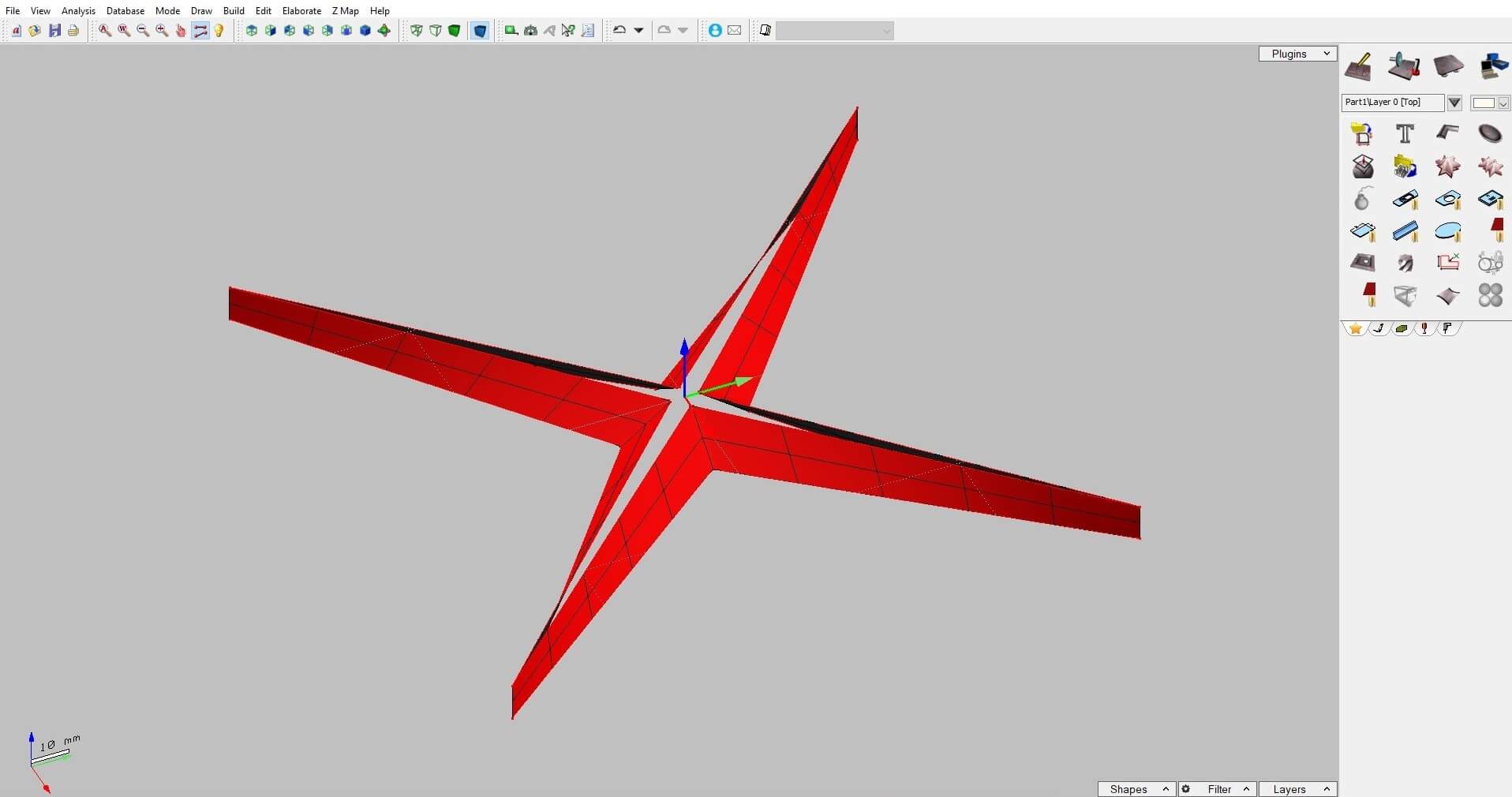Click the angled profile moulding icon
The image size is (1512, 797).
coord(1447,132)
